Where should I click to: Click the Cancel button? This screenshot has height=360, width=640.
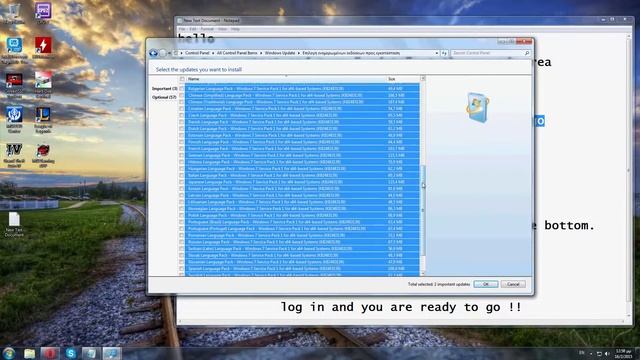[x=513, y=284]
